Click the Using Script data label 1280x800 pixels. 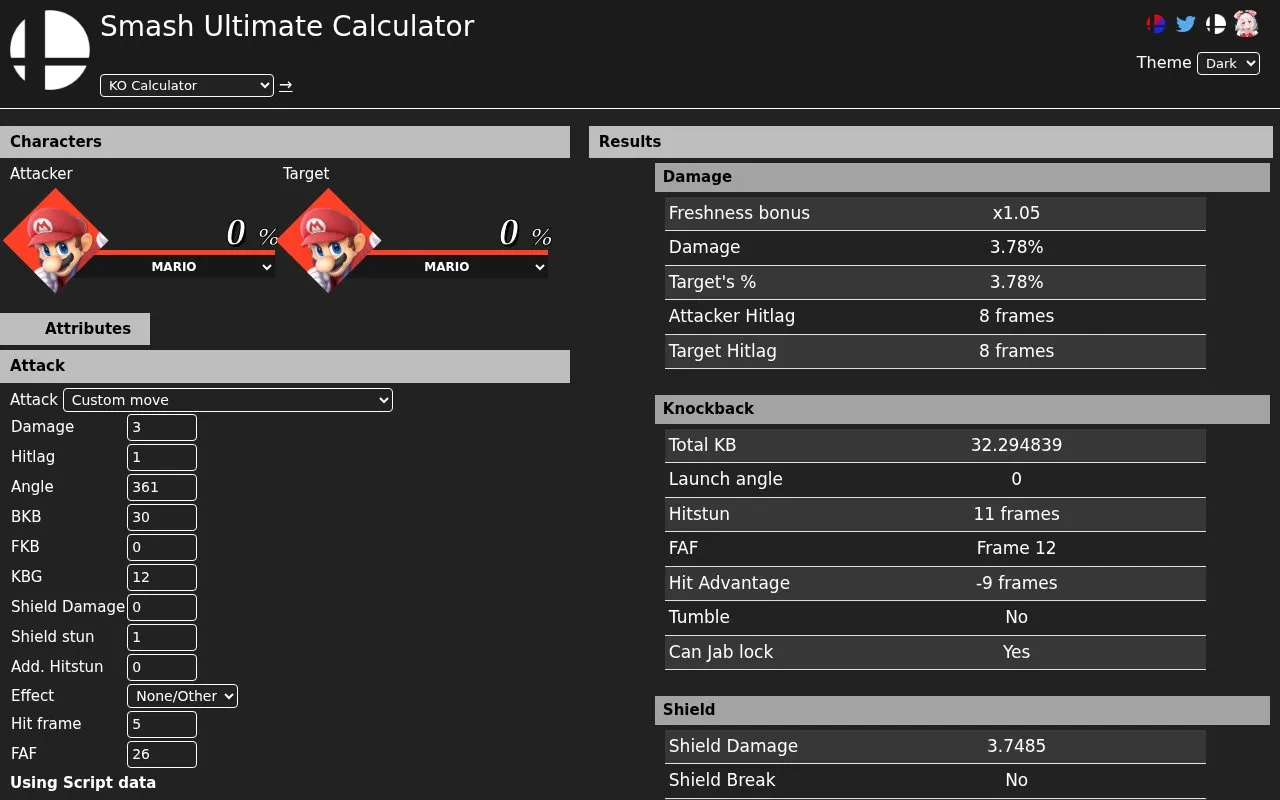pyautogui.click(x=83, y=783)
